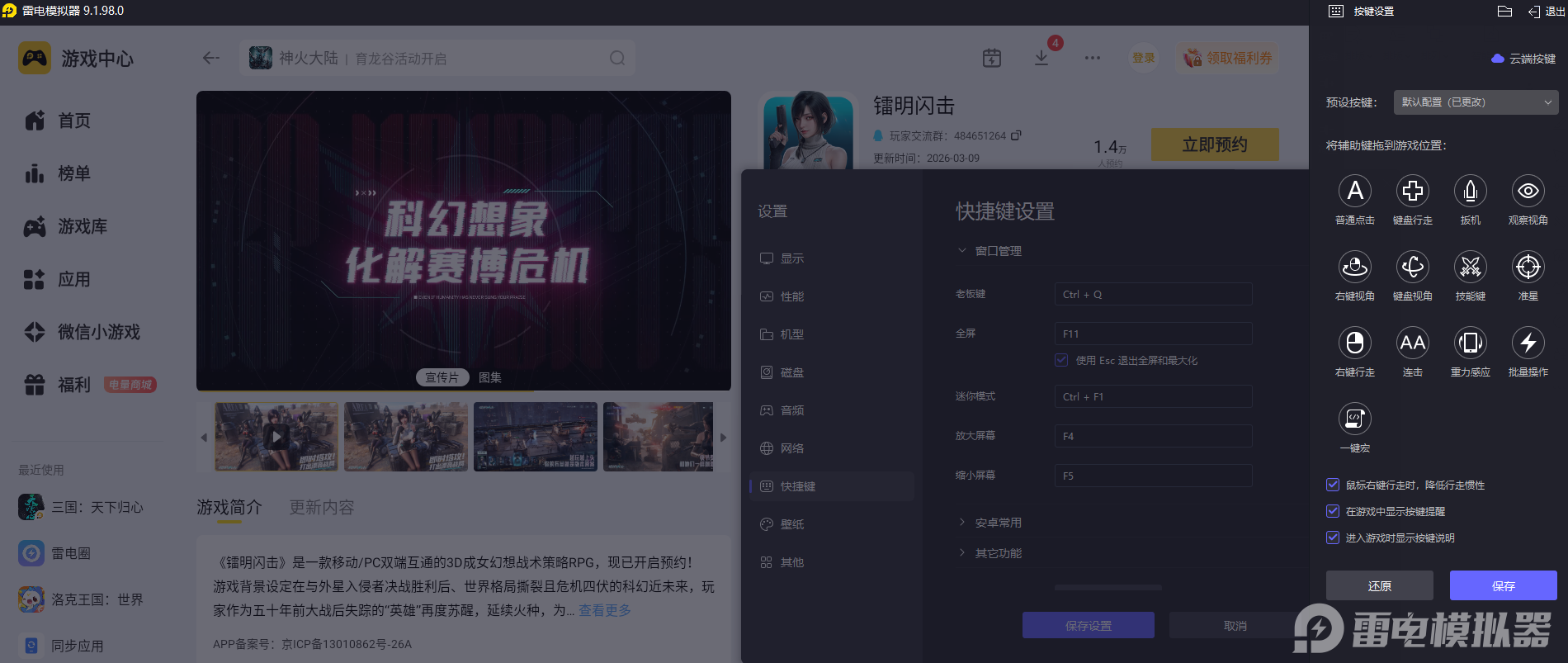1568x663 pixels.
Task: Click the 保存设置 button
Action: pyautogui.click(x=1088, y=625)
